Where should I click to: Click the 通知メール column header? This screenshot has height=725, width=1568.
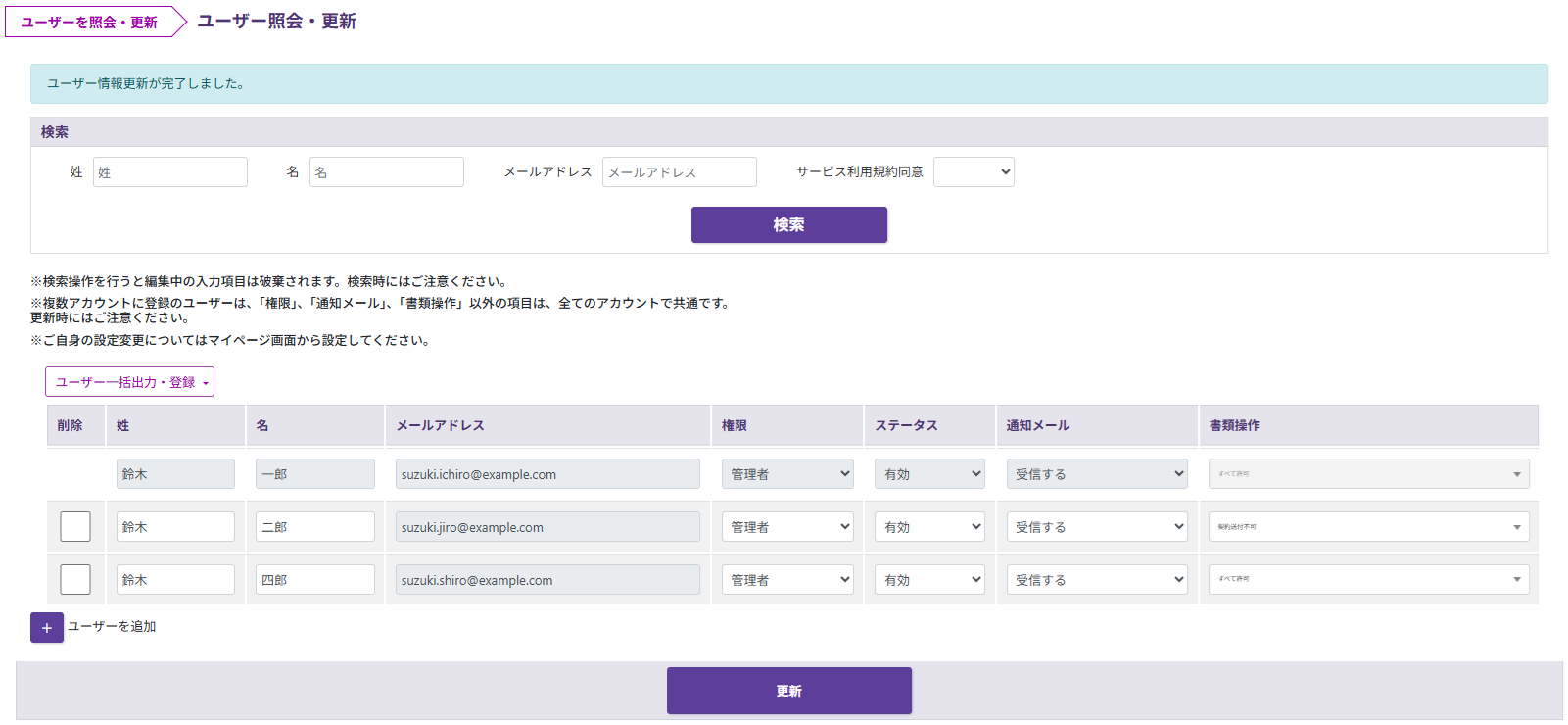(x=1097, y=425)
